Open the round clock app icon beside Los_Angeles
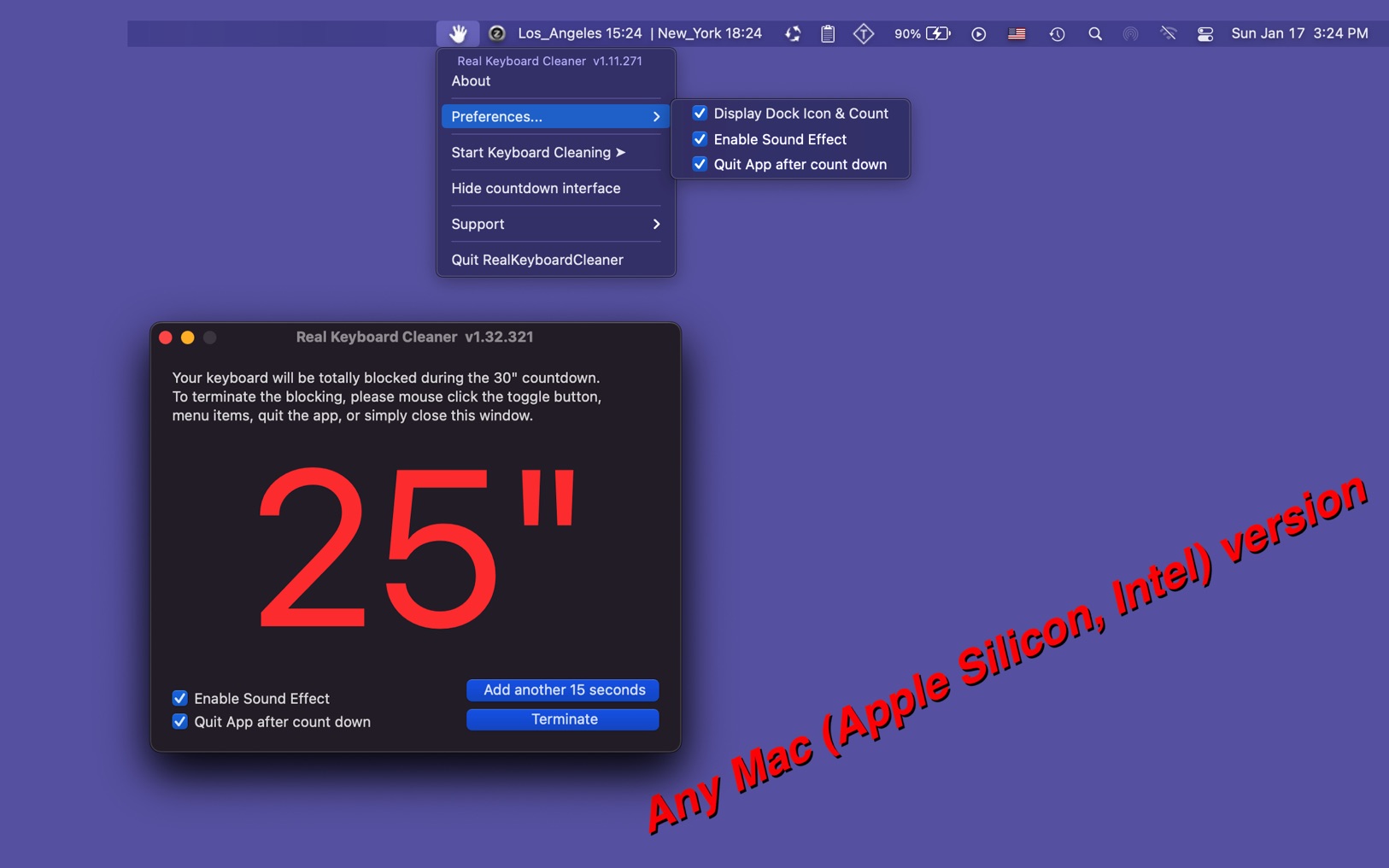Screen dimensions: 1389x868 pyautogui.click(x=496, y=33)
